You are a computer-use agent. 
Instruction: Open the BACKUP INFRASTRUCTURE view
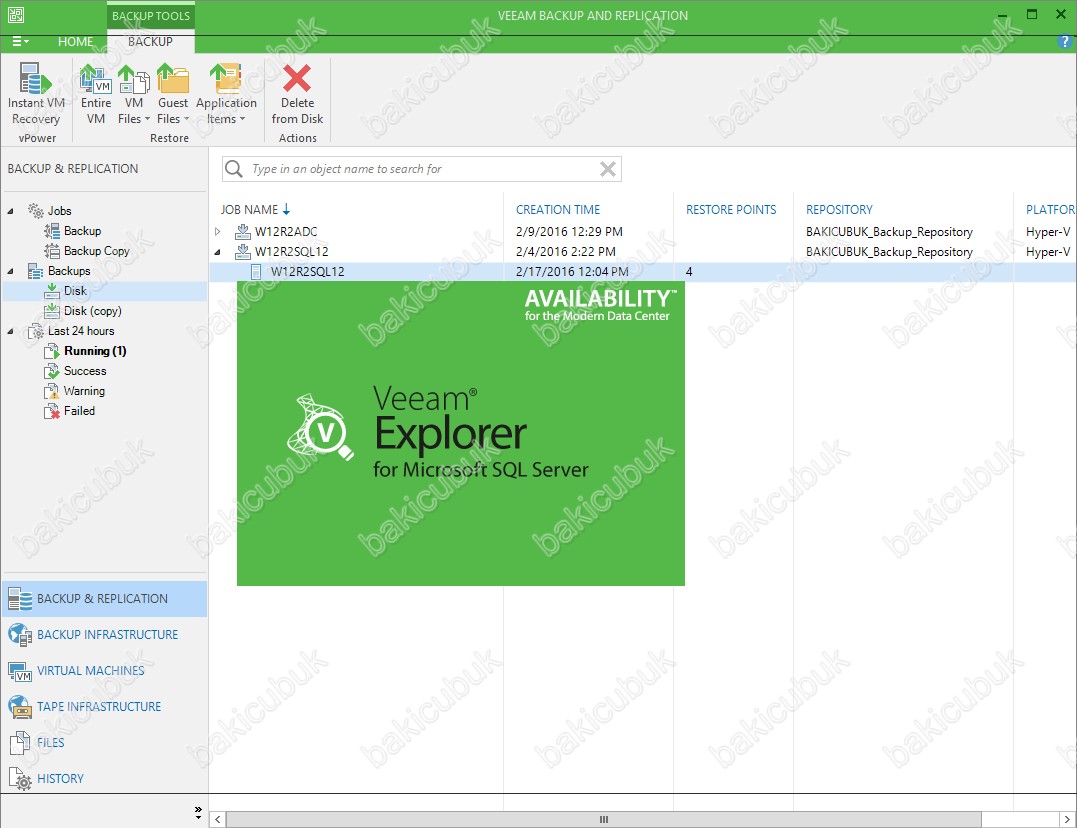pyautogui.click(x=106, y=635)
